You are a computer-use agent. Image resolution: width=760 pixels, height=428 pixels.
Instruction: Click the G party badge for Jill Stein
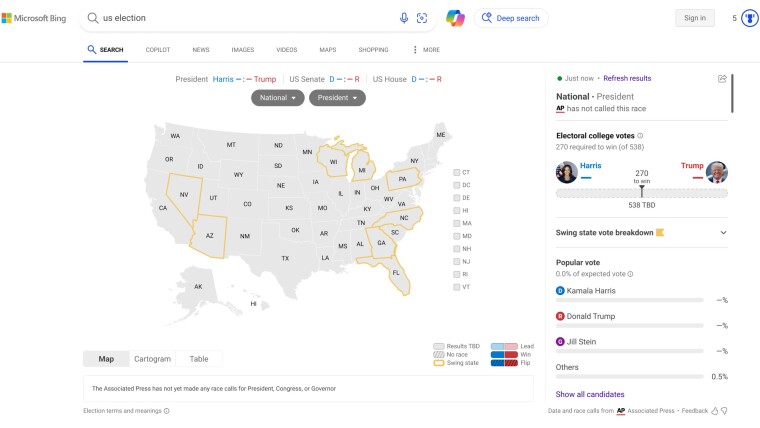click(x=560, y=342)
